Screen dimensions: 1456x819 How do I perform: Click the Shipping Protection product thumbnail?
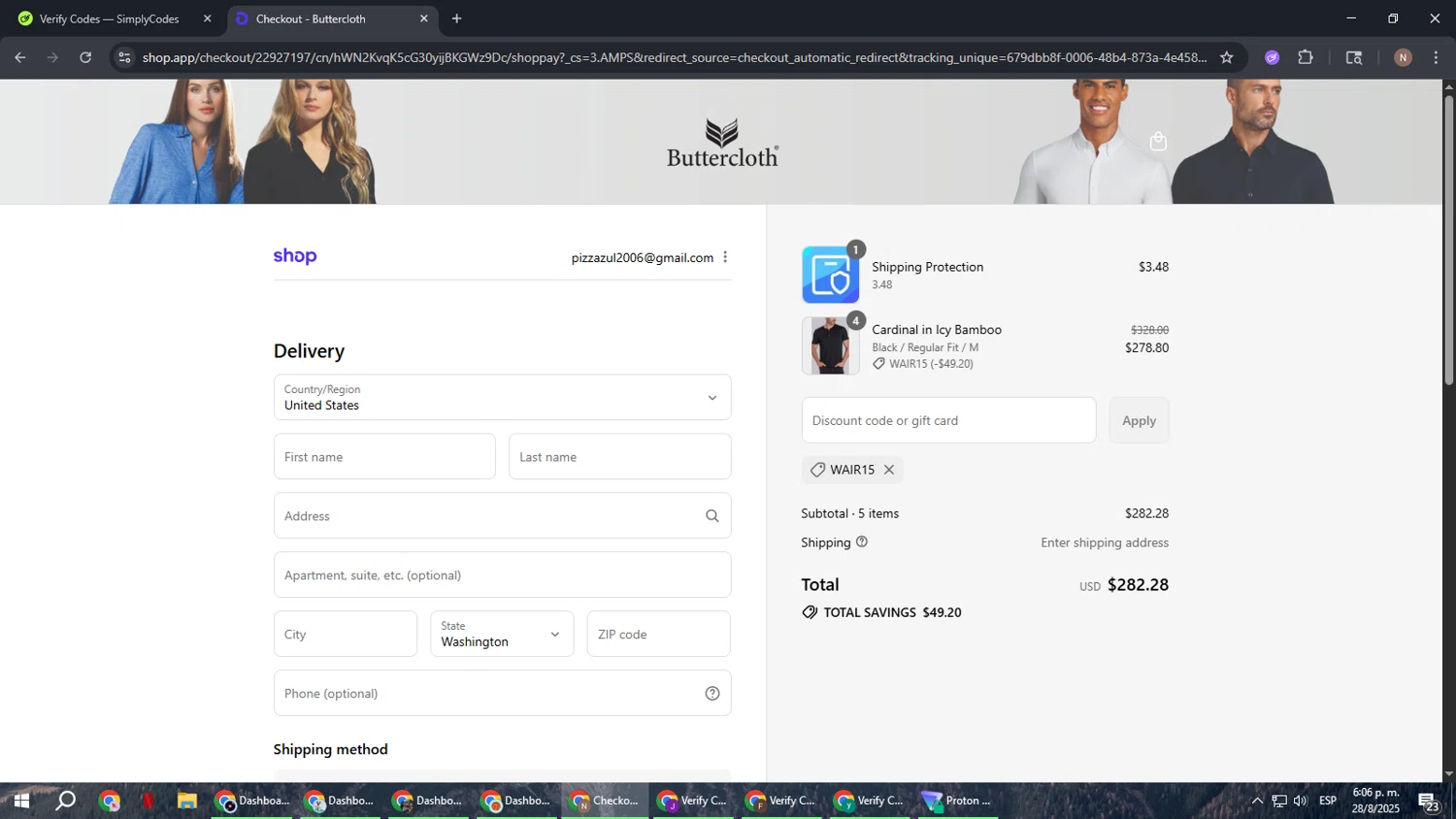(x=831, y=275)
